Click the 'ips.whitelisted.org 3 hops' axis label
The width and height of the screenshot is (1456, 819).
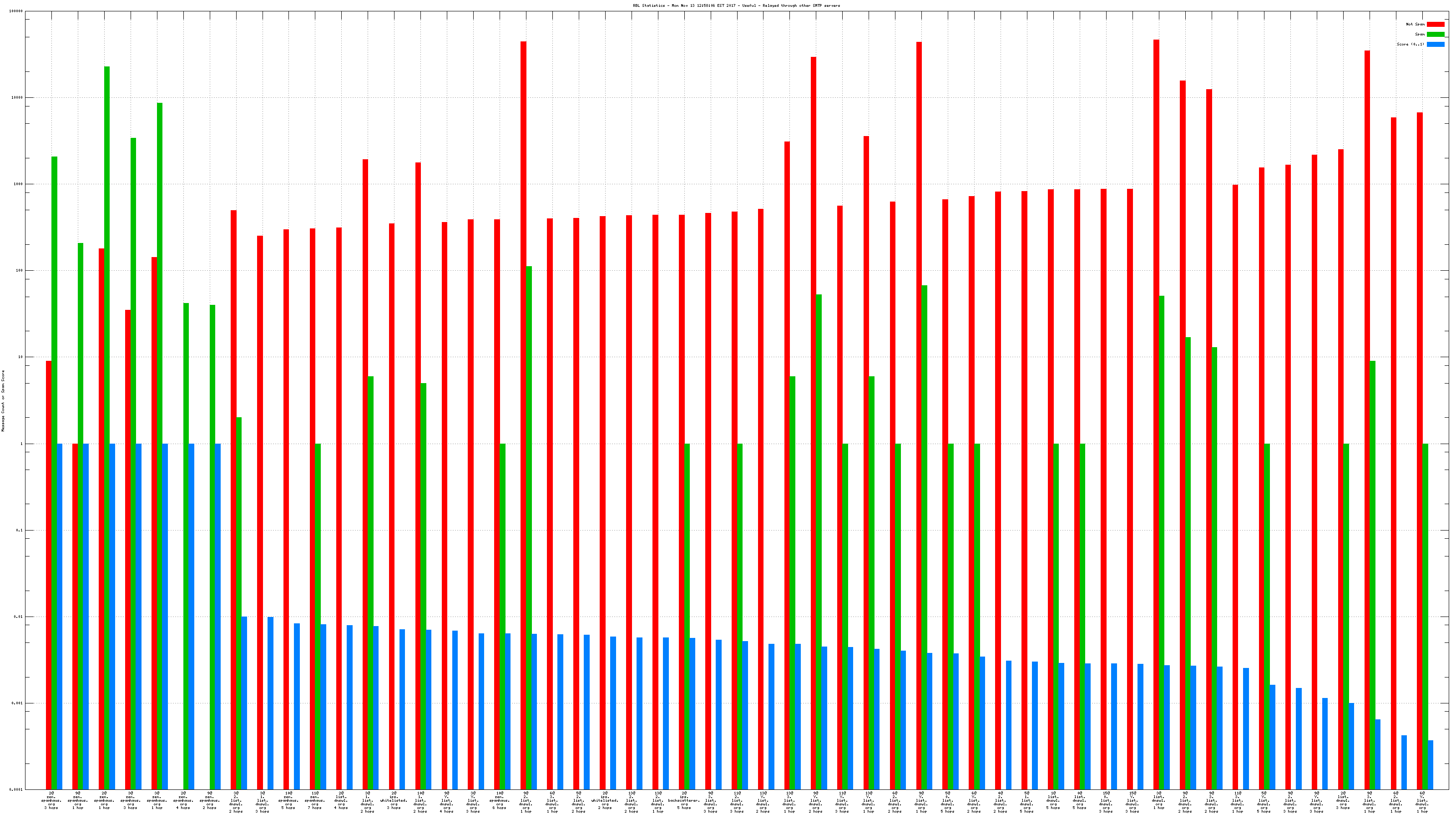(x=394, y=800)
